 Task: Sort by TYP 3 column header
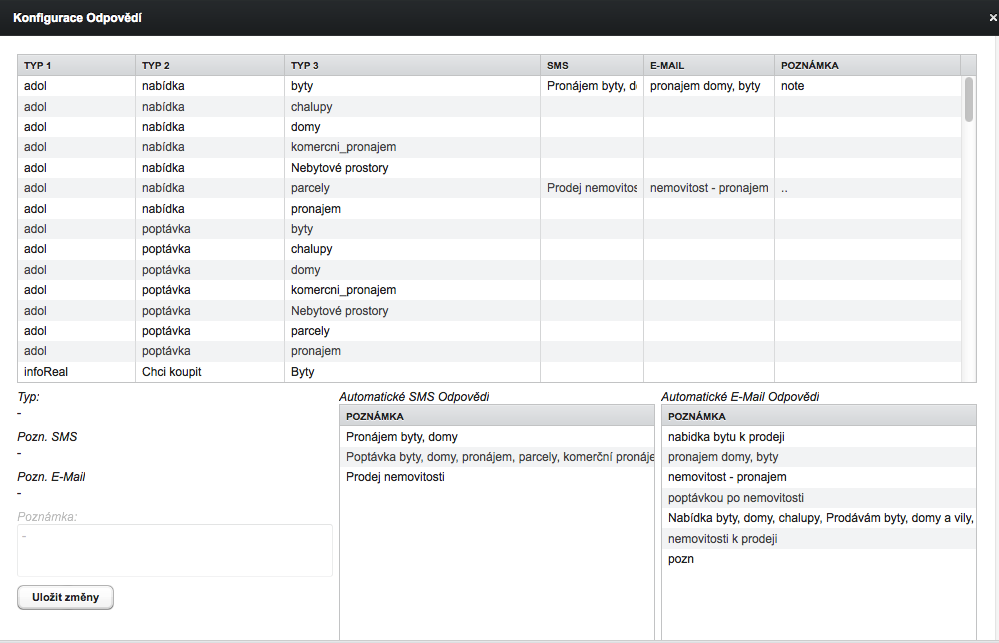[x=412, y=65]
